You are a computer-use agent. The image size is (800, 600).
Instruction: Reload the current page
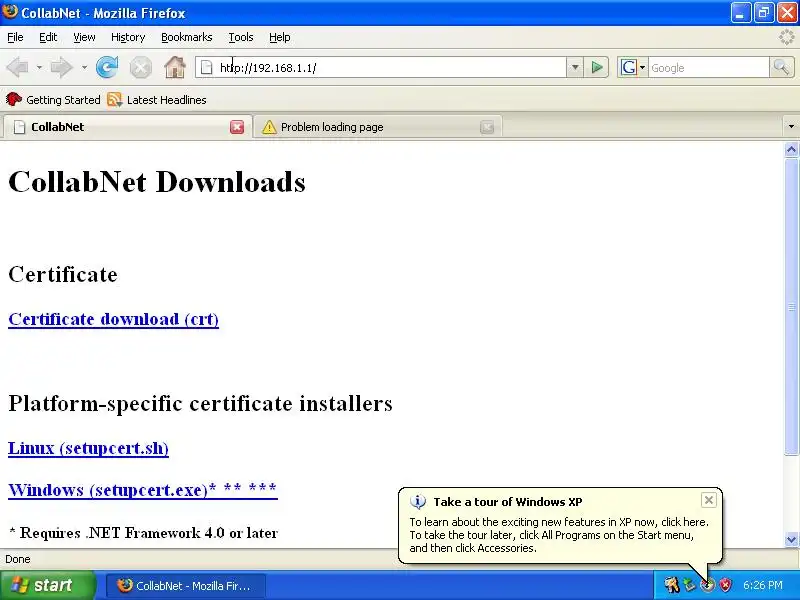coord(107,67)
